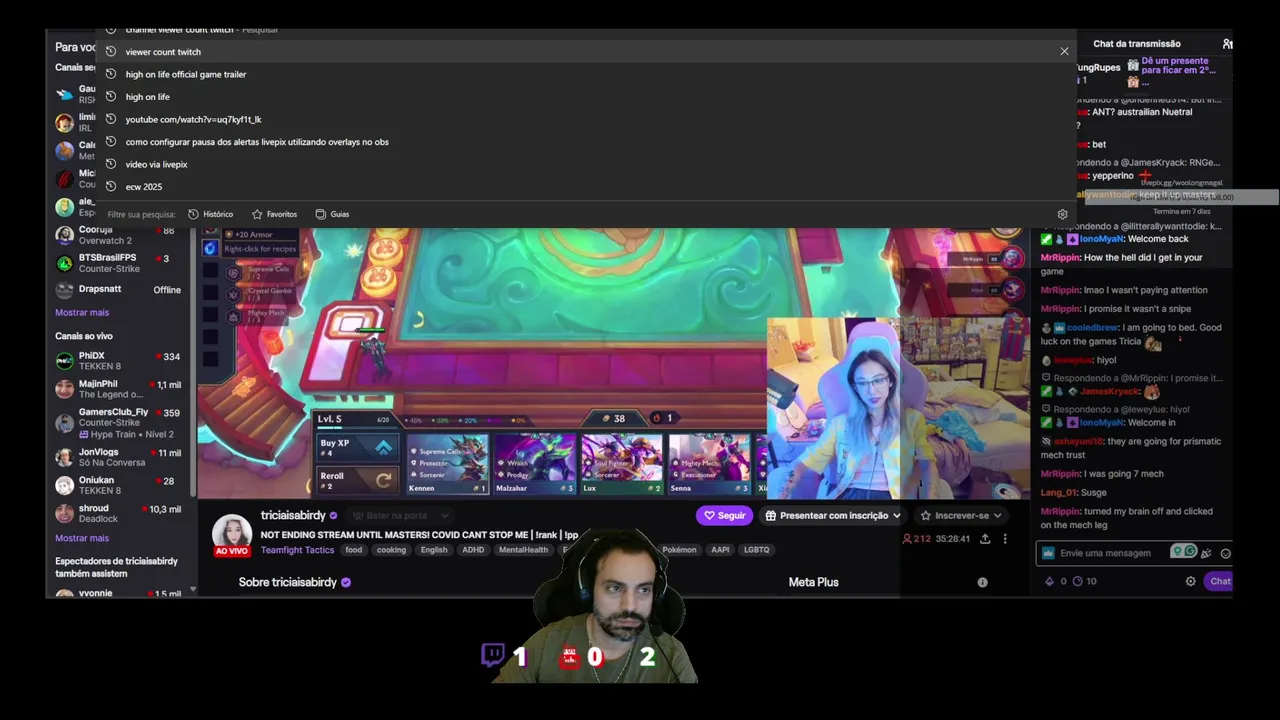Select Lux champion card in shop
Viewport: 1280px width, 720px height.
coord(621,463)
